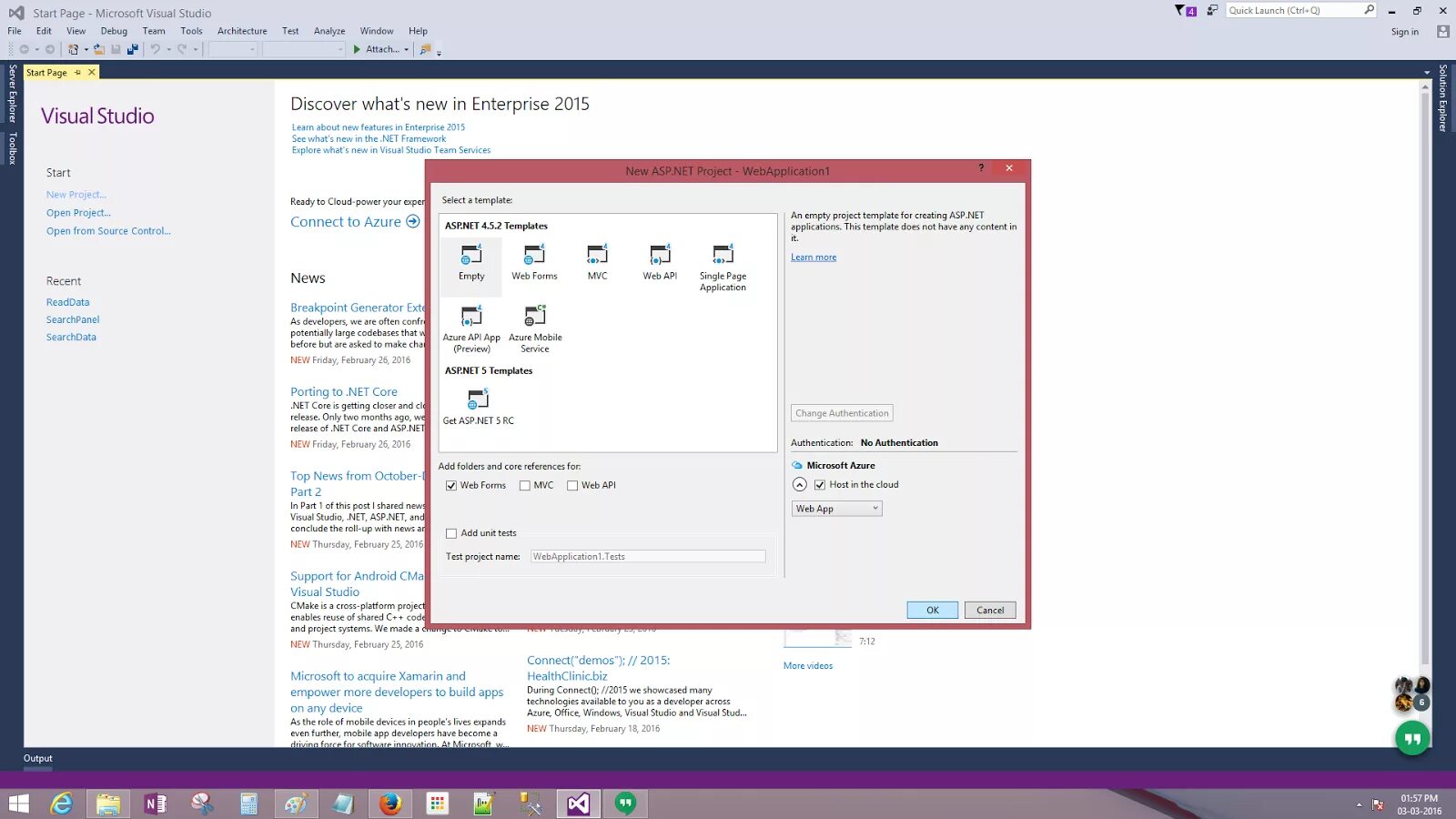Viewport: 1456px width, 819px height.
Task: Click the New Project toolbar icon
Action: pyautogui.click(x=74, y=49)
